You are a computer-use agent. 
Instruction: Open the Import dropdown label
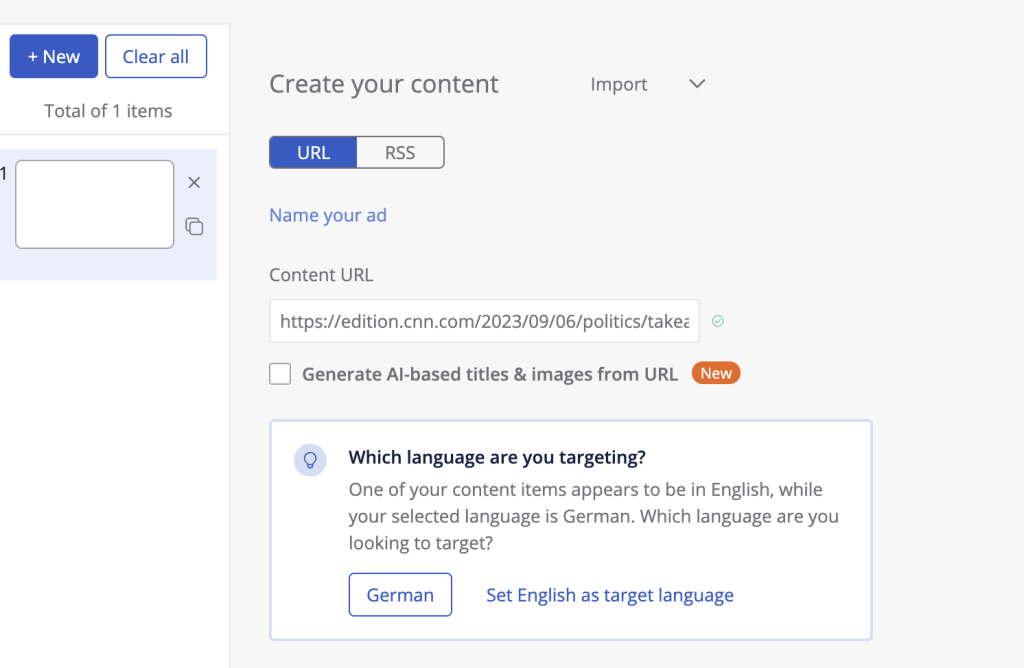click(x=619, y=84)
